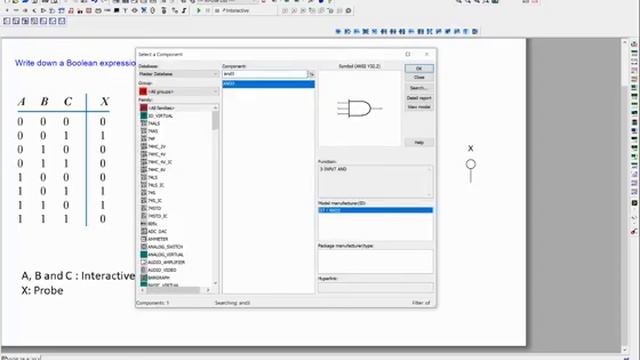Screen dimensions: 640x360
Task: Click Family list horizontal scrollbar thumb
Action: click(x=173, y=290)
